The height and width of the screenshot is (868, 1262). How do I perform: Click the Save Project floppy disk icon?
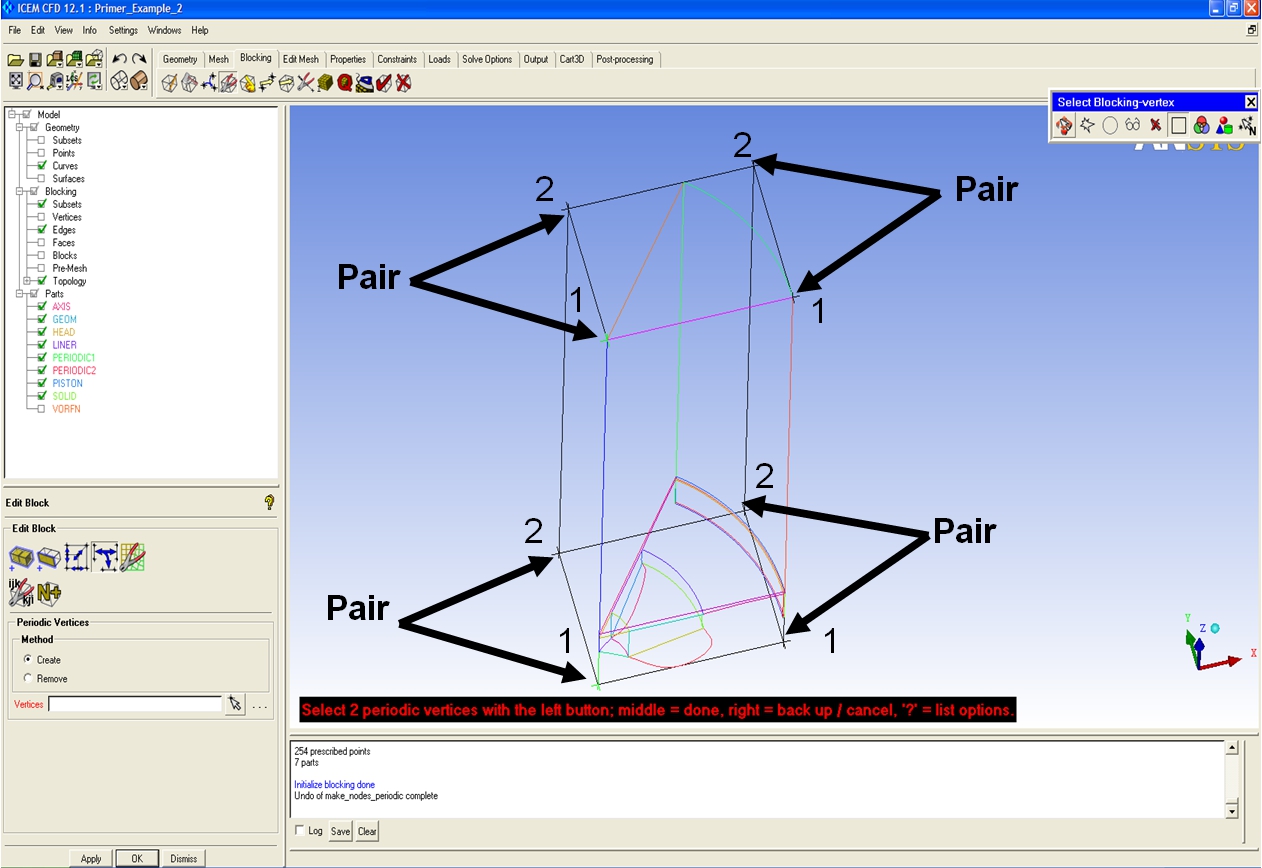35,60
